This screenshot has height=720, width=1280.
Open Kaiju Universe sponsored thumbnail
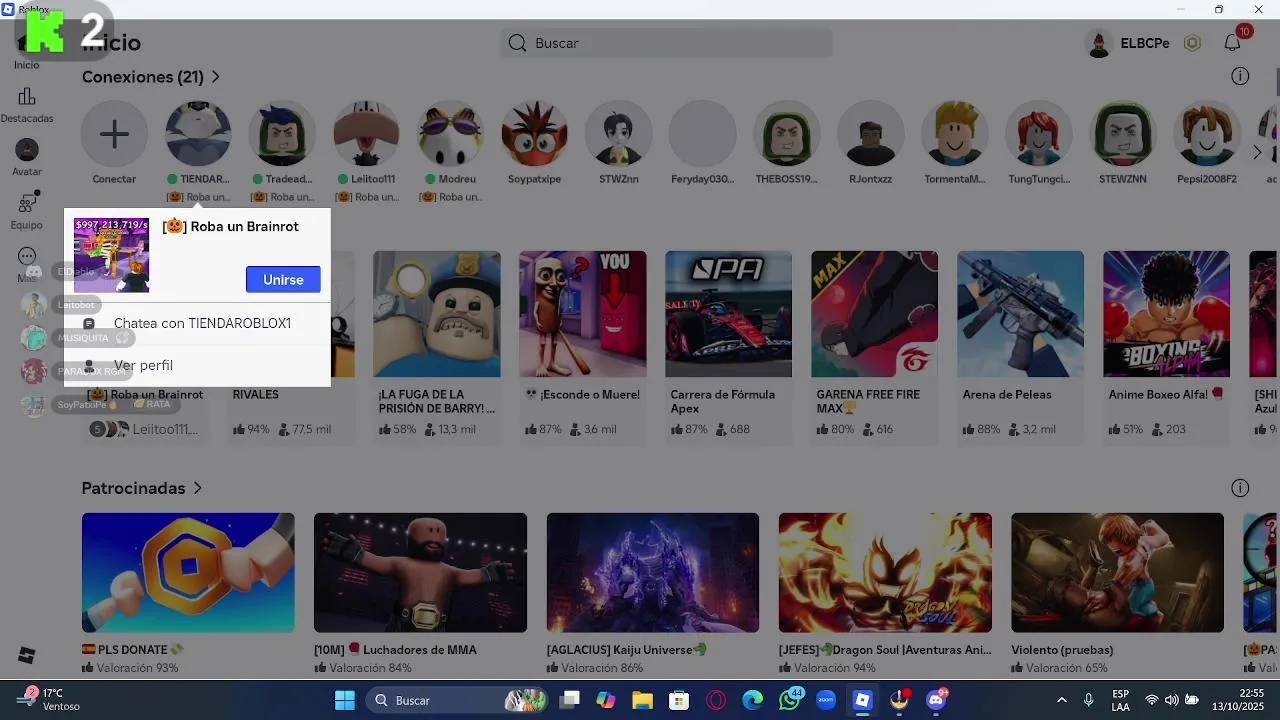click(653, 573)
